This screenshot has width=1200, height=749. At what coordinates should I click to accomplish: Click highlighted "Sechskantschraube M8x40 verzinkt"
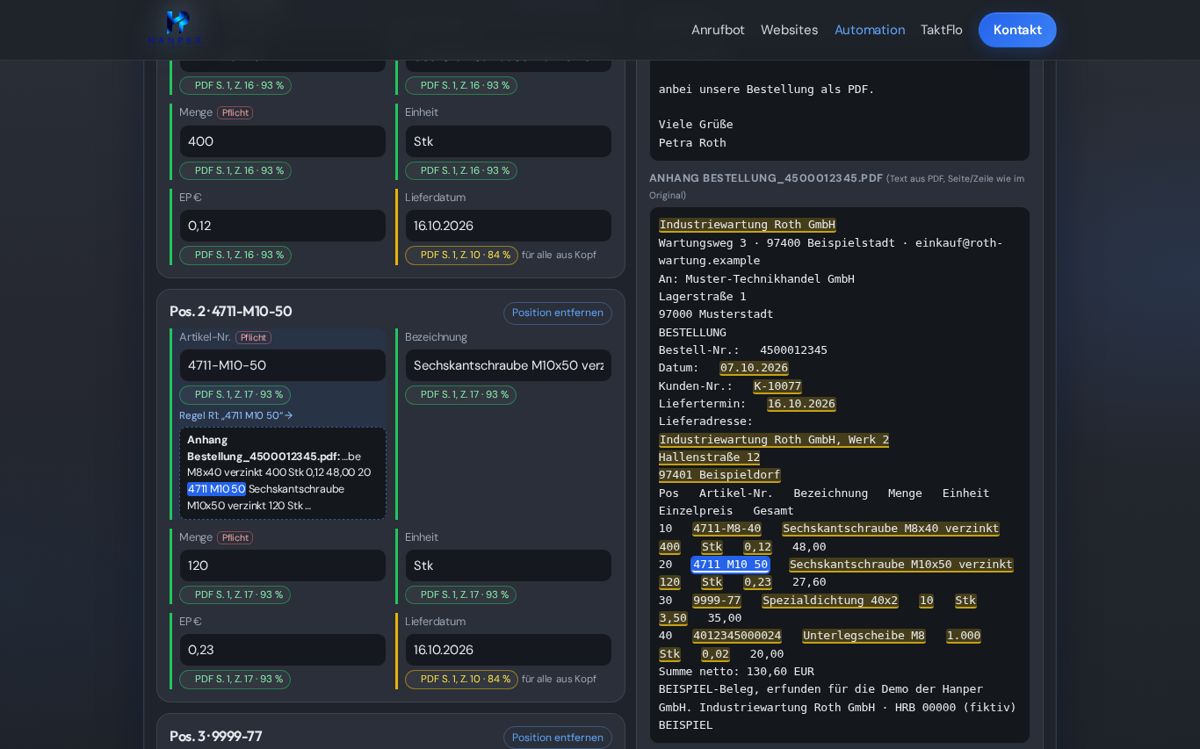890,529
